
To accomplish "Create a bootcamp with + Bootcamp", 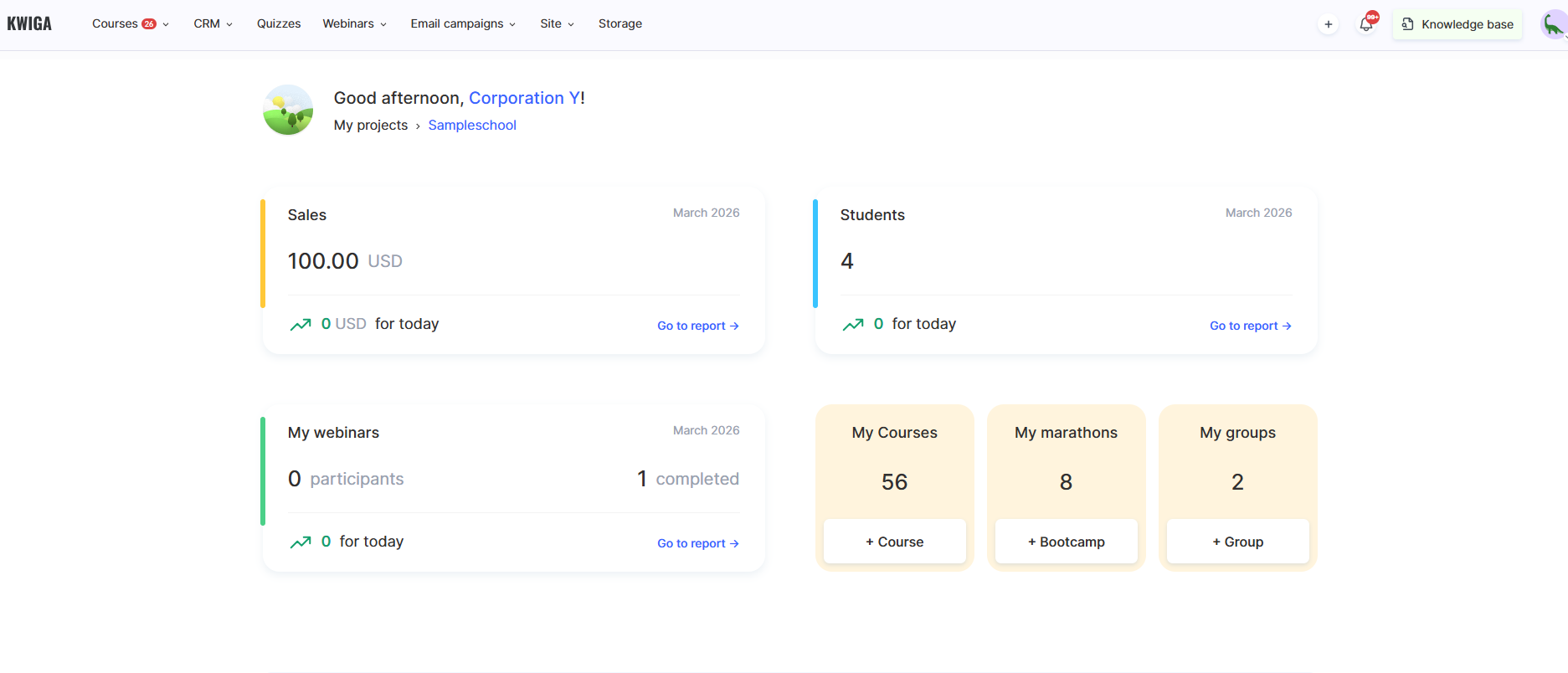I will tap(1066, 542).
